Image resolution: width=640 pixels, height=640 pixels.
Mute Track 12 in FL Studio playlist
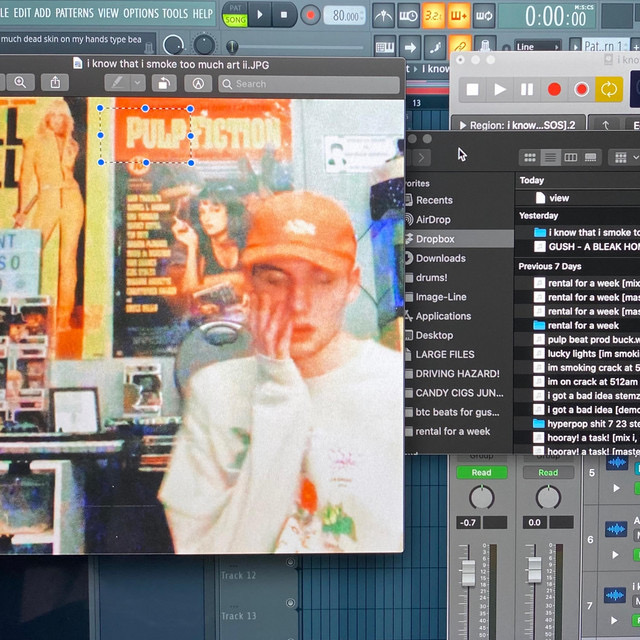click(291, 562)
